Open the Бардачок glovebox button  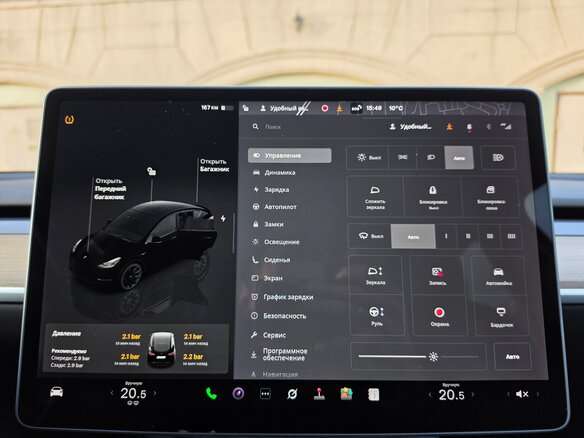[501, 316]
